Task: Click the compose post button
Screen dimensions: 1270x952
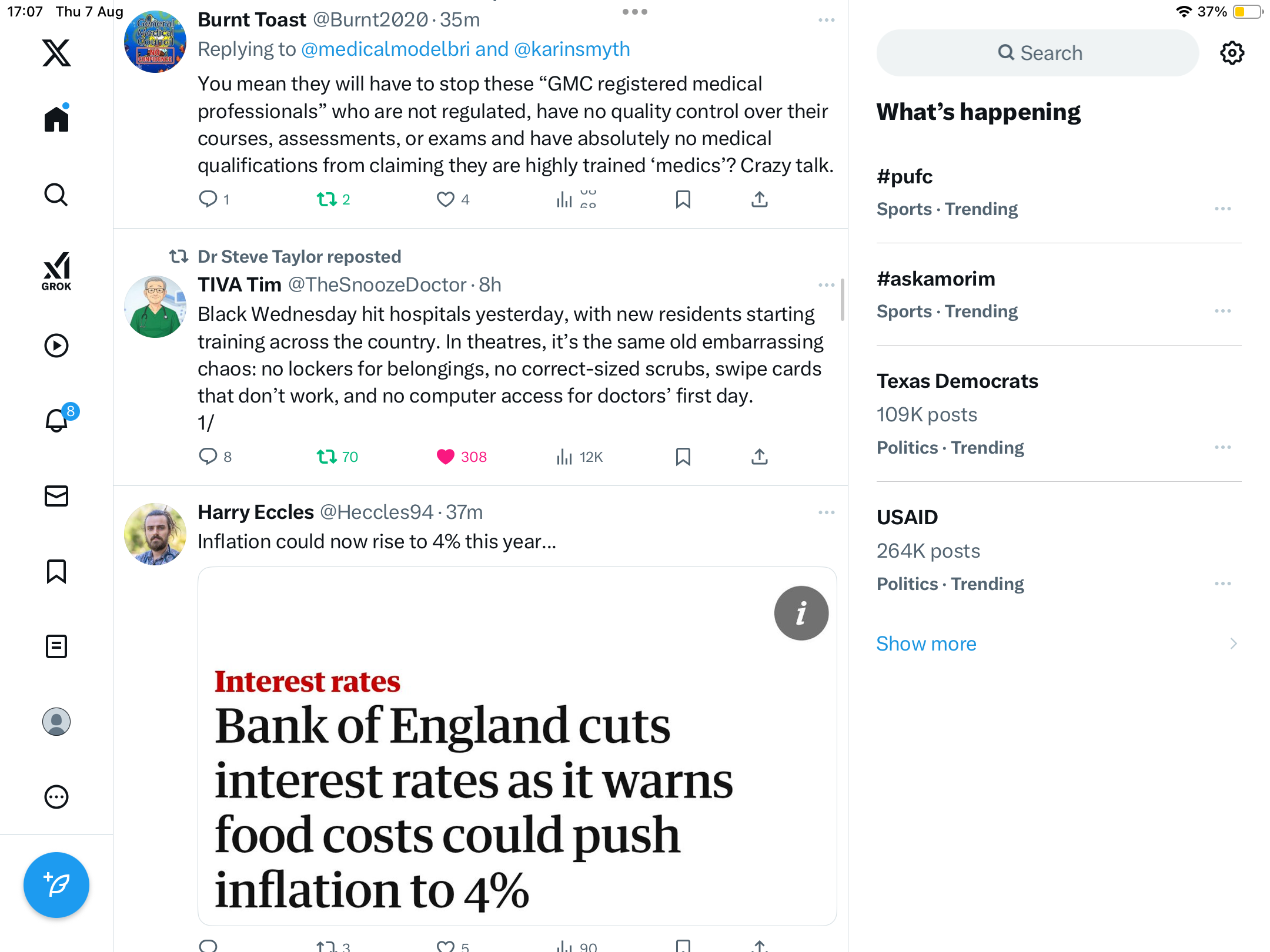Action: pos(56,884)
